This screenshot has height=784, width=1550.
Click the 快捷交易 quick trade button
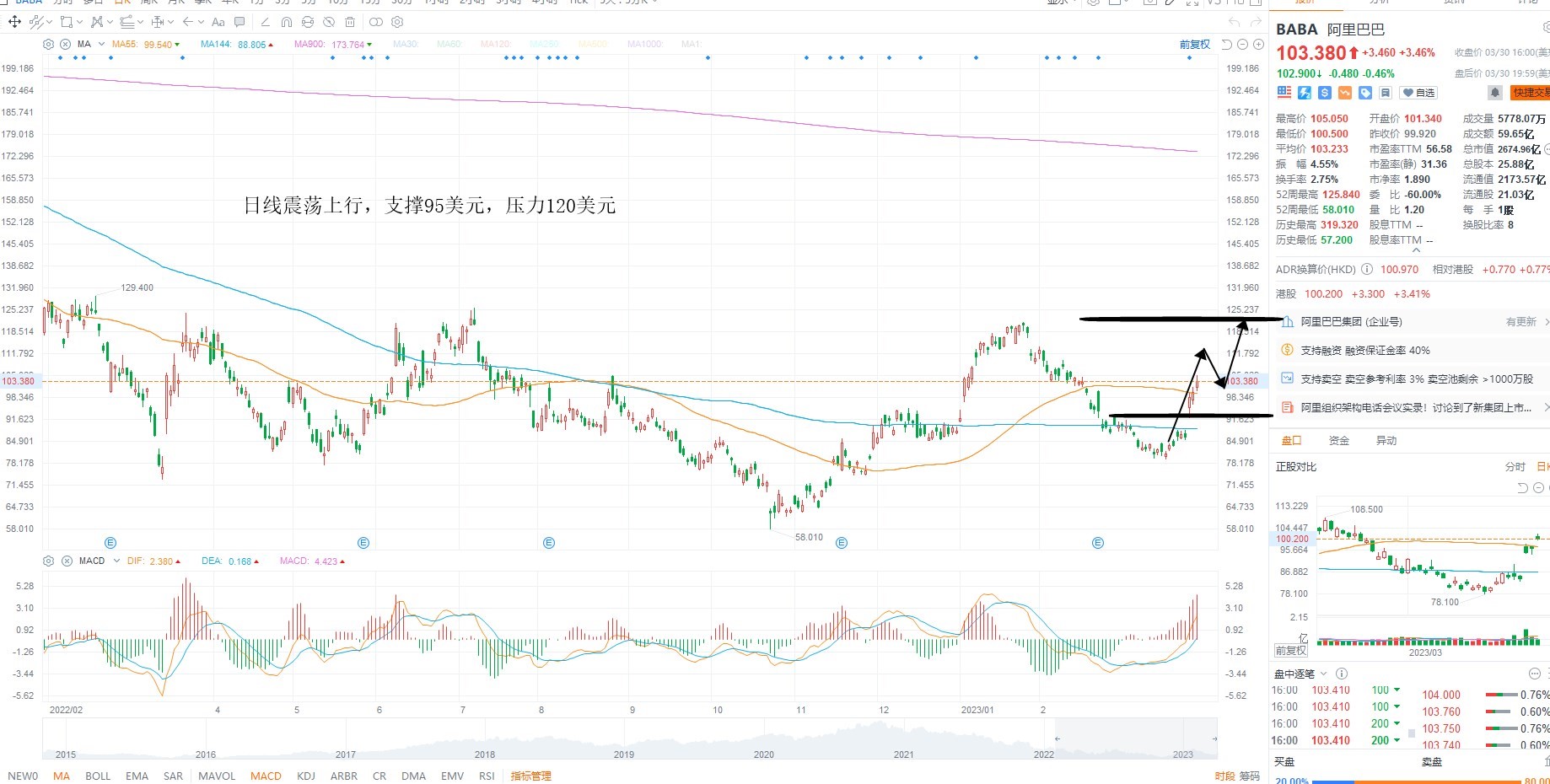1530,93
